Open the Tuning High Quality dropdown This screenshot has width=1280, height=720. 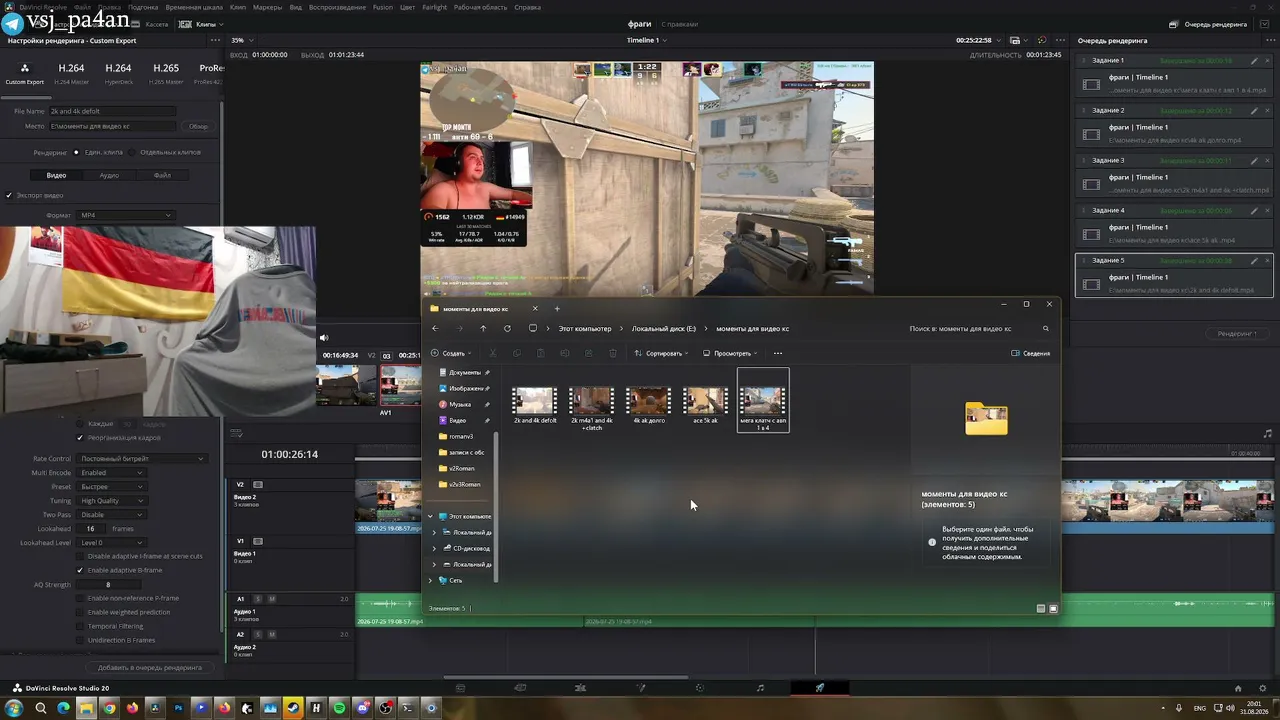[x=111, y=501]
